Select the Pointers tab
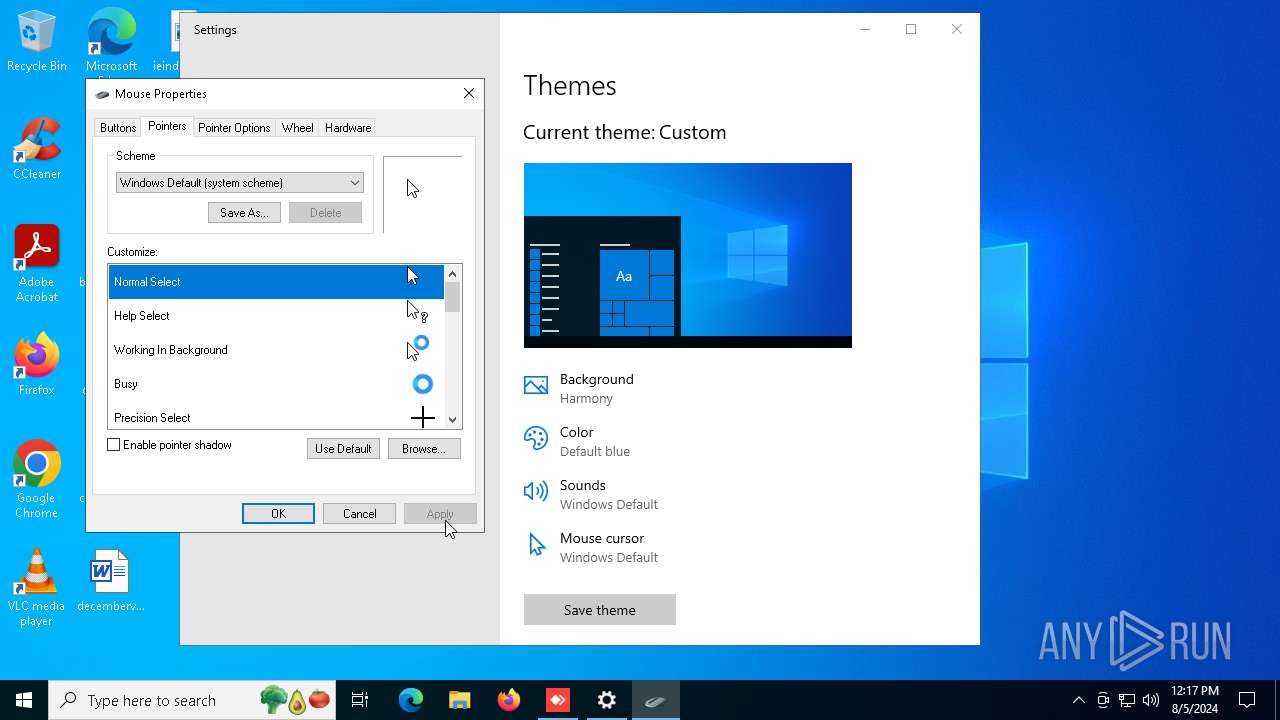1280x720 pixels. click(x=167, y=126)
